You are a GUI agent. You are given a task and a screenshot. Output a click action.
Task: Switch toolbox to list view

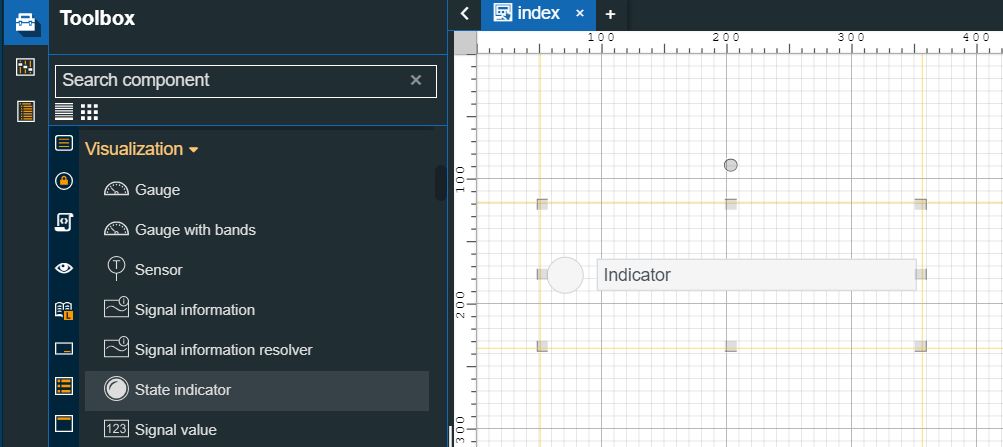coord(64,111)
